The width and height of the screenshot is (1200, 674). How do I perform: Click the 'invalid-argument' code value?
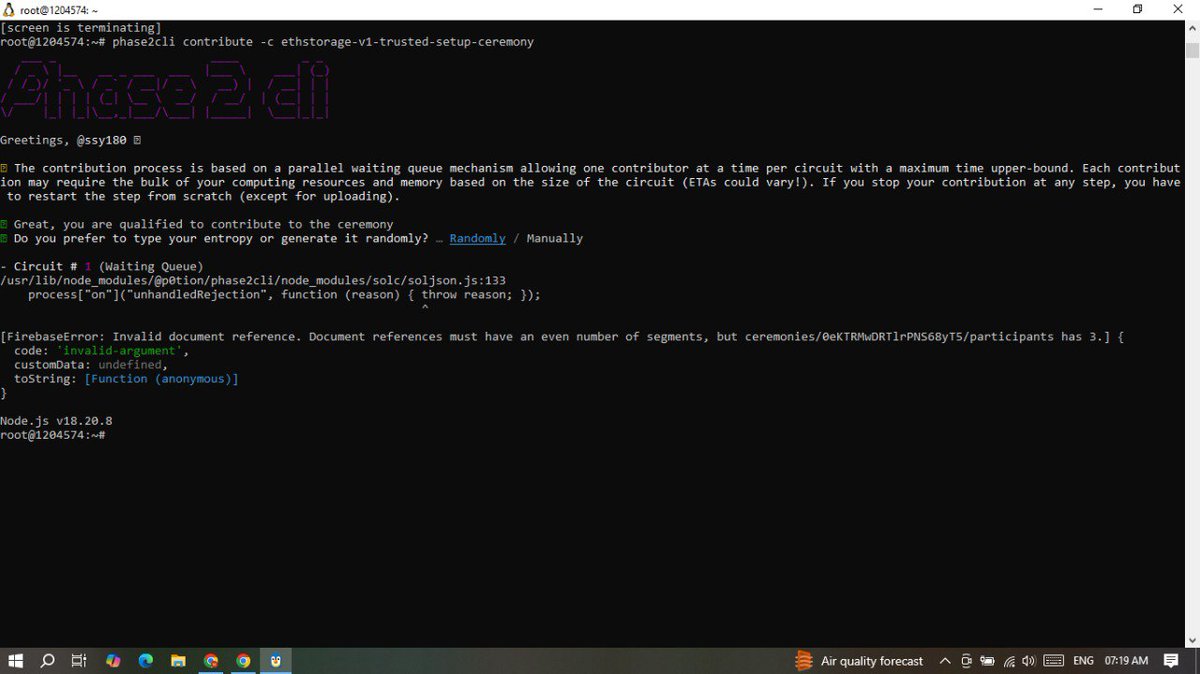[x=119, y=350]
